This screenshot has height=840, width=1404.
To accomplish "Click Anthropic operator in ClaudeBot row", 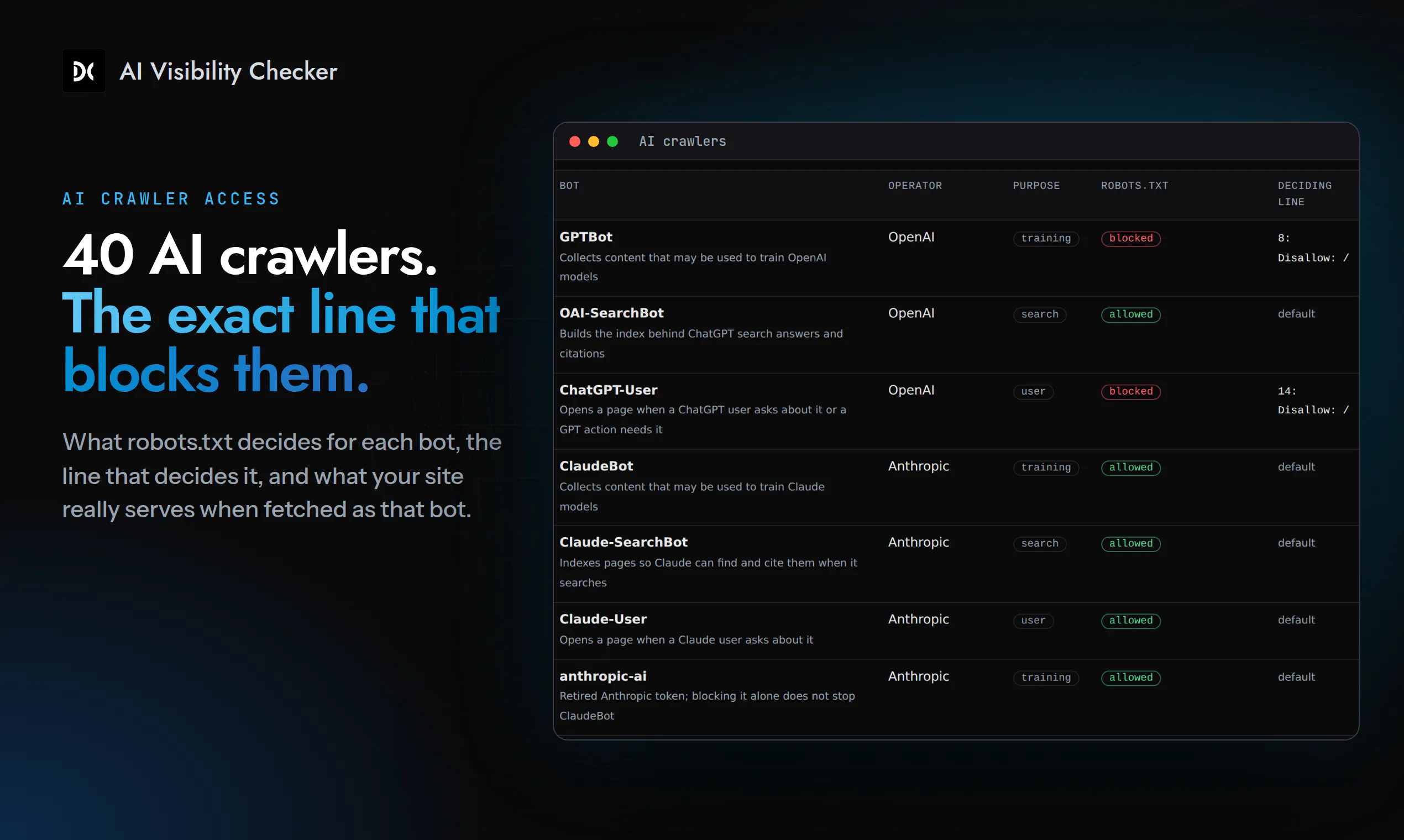I will (x=918, y=466).
